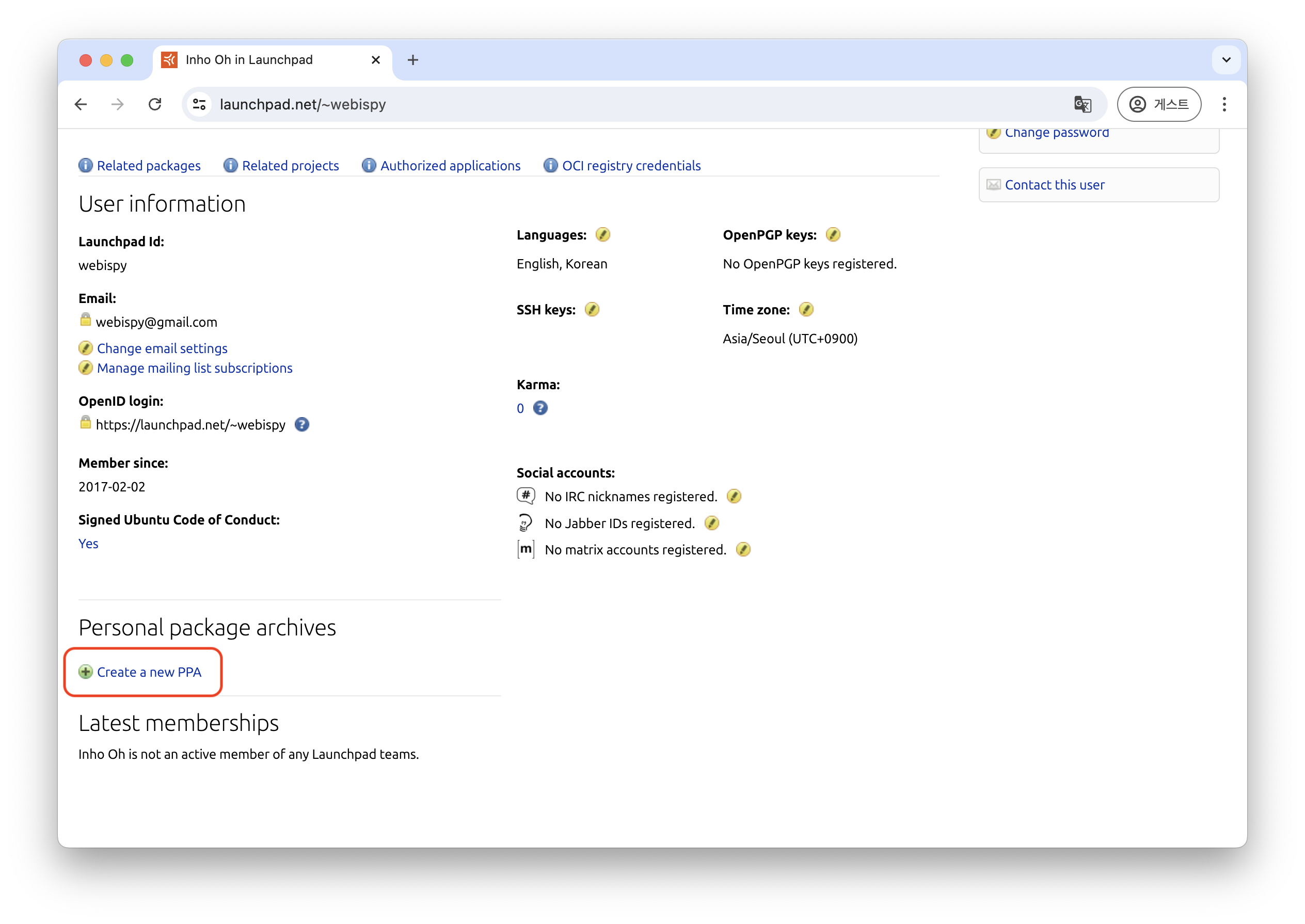The width and height of the screenshot is (1305, 924).
Task: Click the Yes Code of Conduct link
Action: pos(88,544)
